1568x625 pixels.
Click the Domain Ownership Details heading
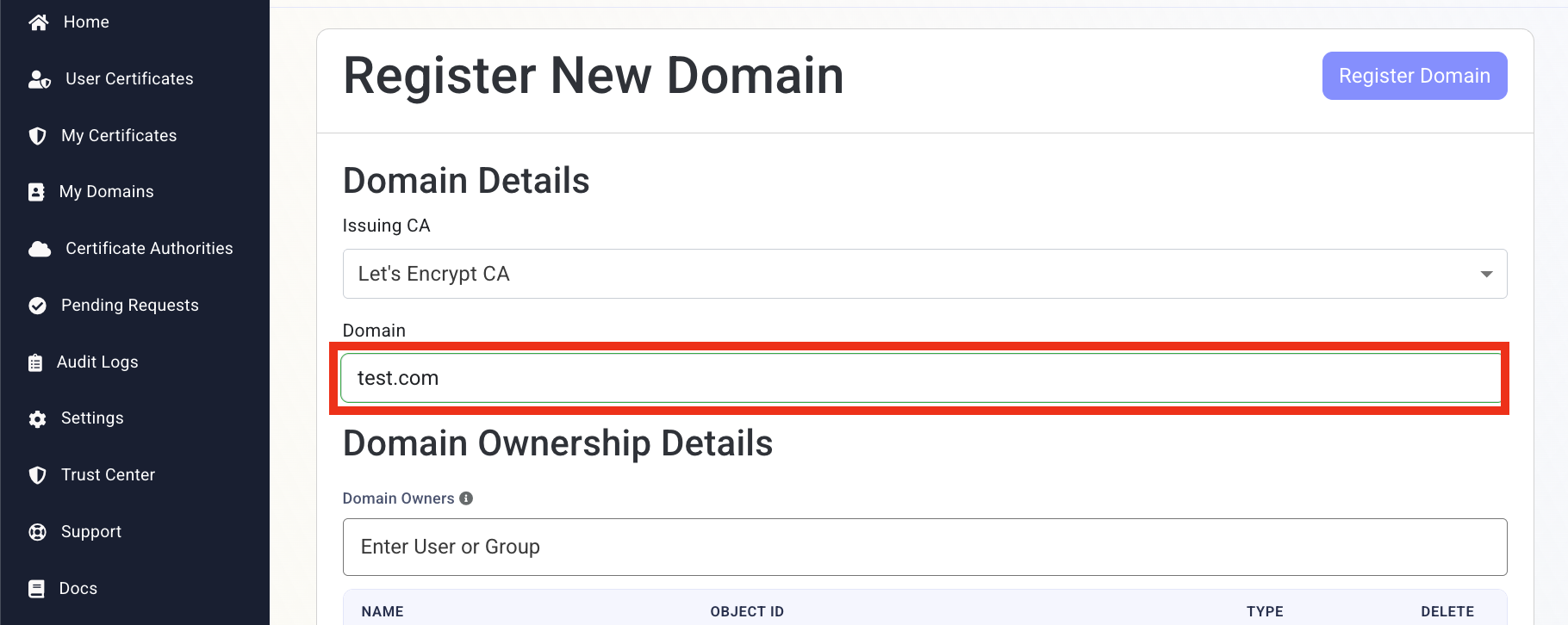[557, 443]
